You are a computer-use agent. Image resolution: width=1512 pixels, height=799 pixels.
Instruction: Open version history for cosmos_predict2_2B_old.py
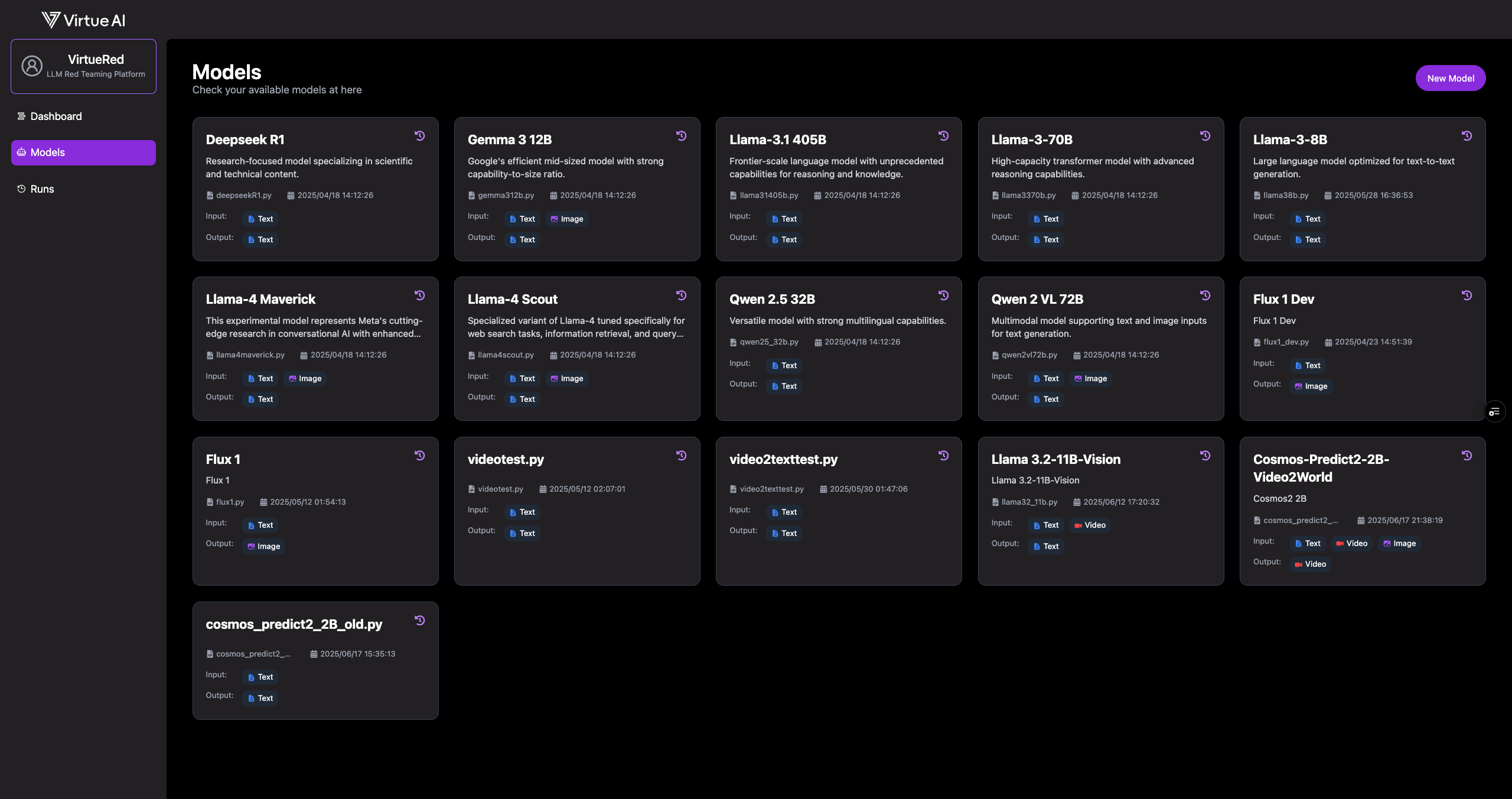[x=420, y=621]
